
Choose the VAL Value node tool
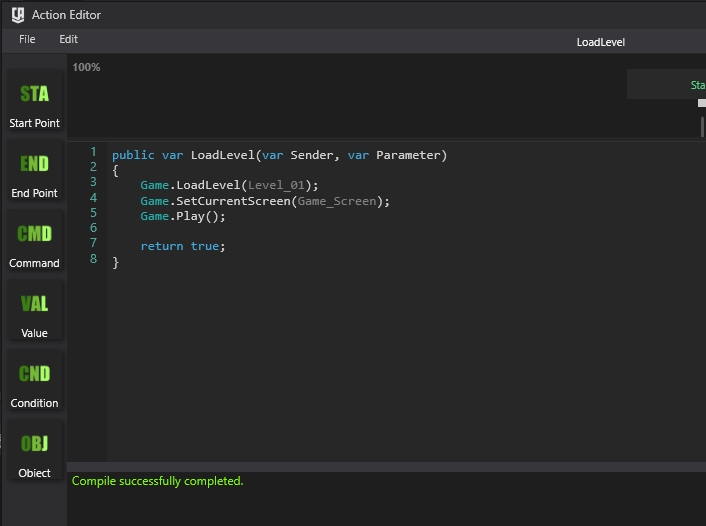(34, 314)
